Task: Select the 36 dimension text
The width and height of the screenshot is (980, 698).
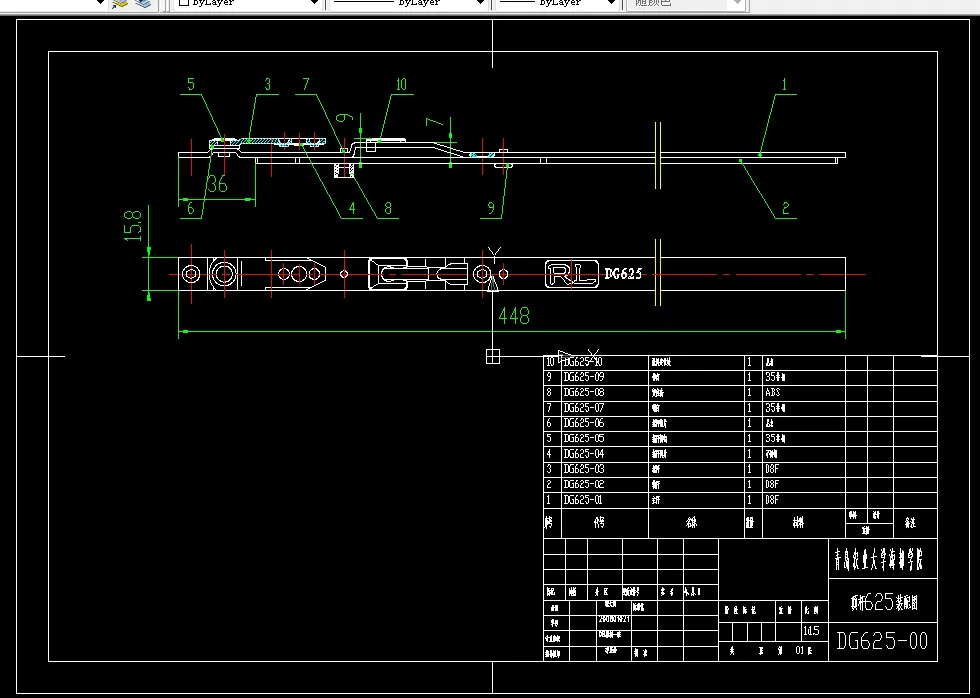Action: [217, 184]
